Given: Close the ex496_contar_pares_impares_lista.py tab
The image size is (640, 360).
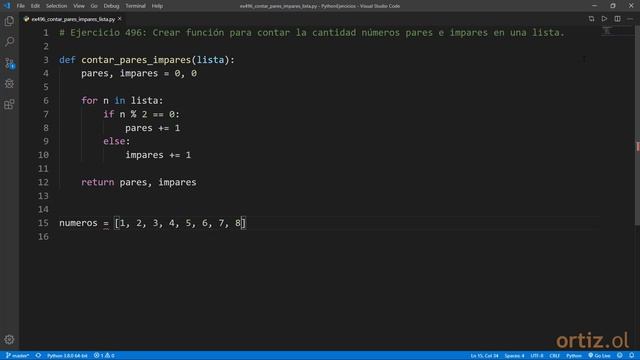Looking at the screenshot, I should 120,19.
